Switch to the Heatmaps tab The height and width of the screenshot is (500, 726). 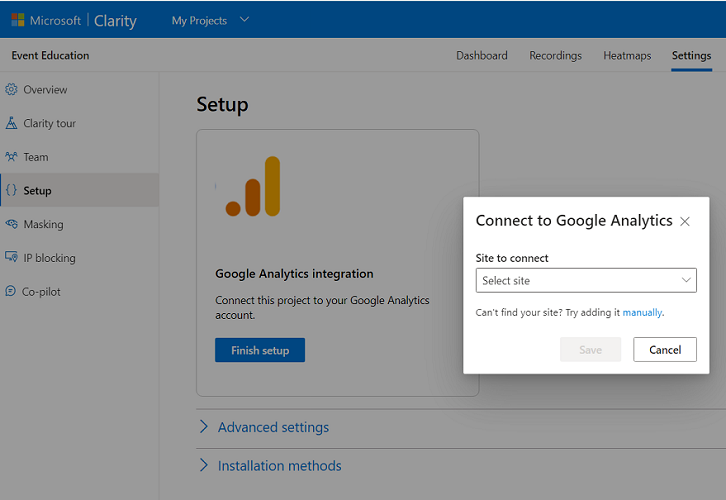627,56
